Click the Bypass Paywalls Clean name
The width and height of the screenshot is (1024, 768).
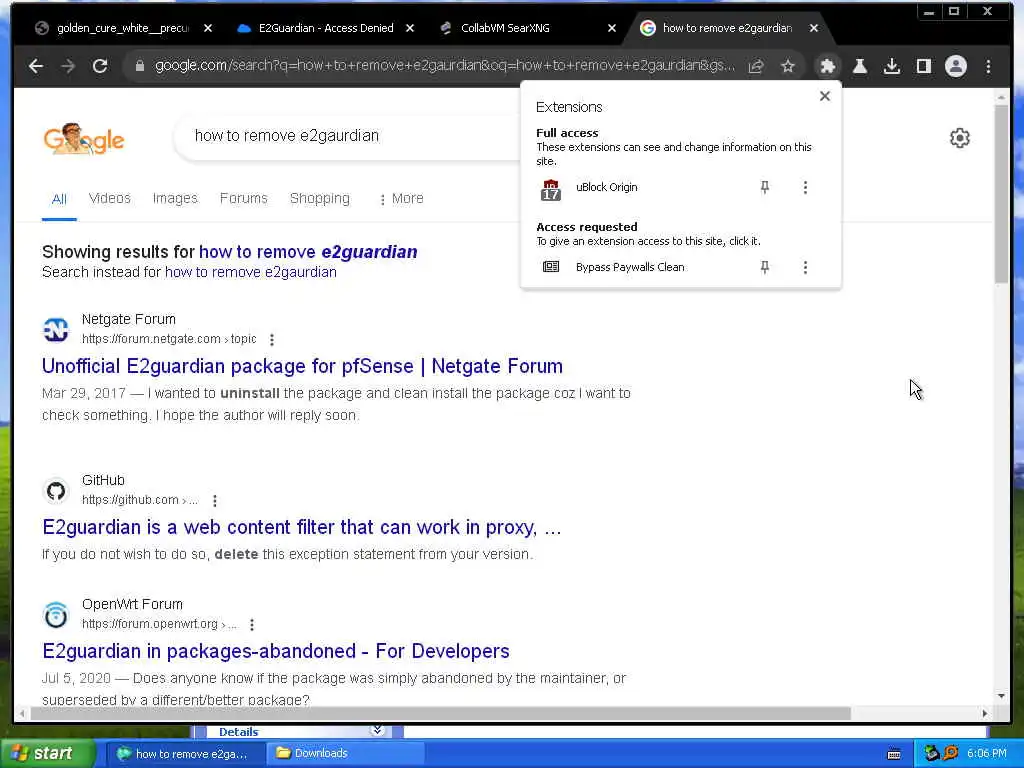tap(630, 267)
